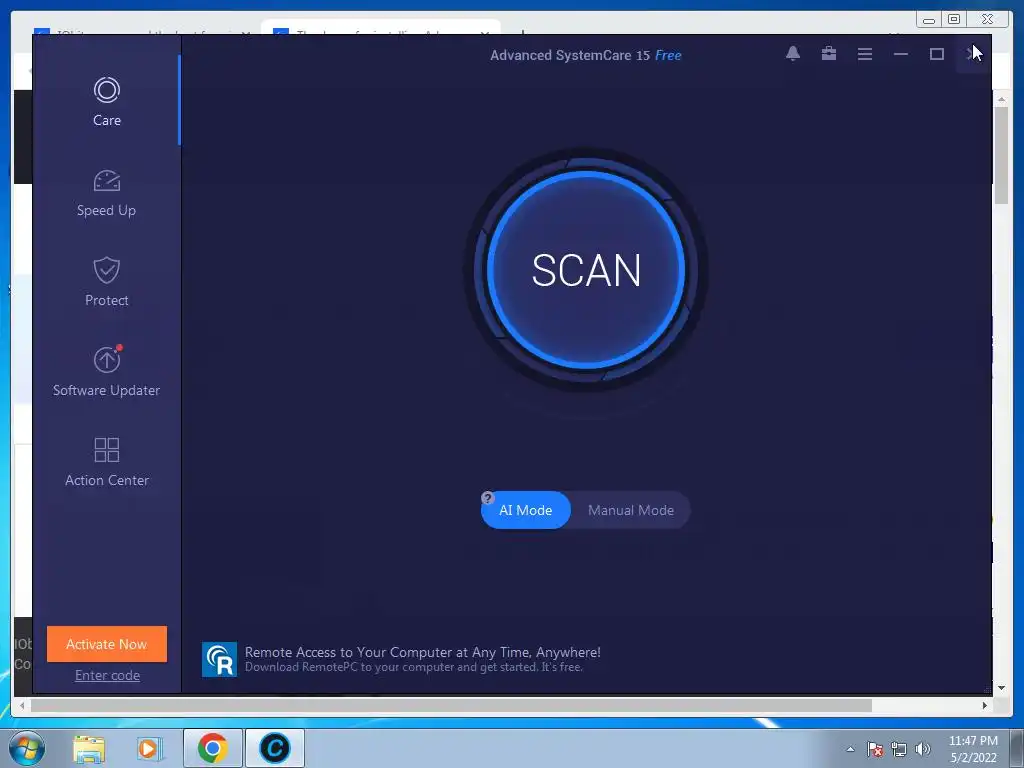Switch to AI Mode
This screenshot has width=1024, height=768.
point(526,510)
